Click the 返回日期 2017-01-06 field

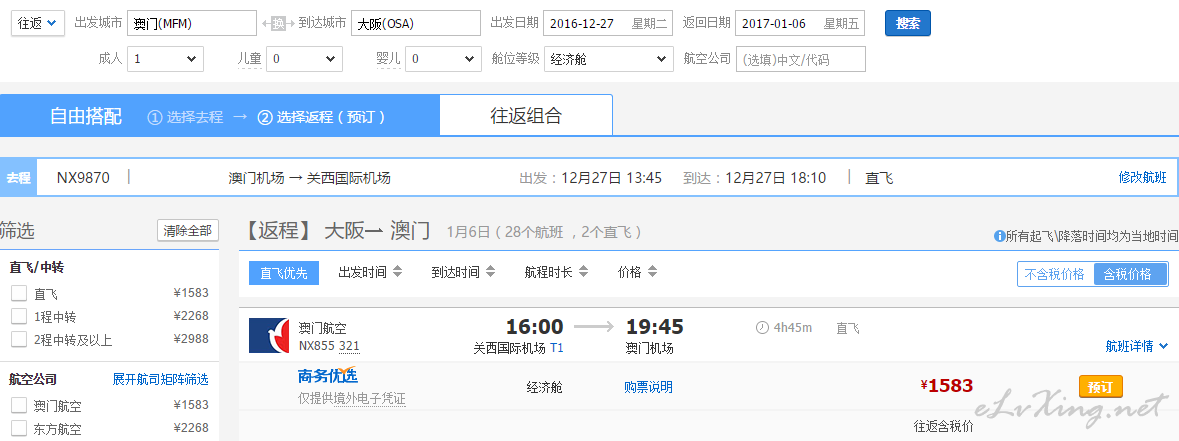pos(800,23)
